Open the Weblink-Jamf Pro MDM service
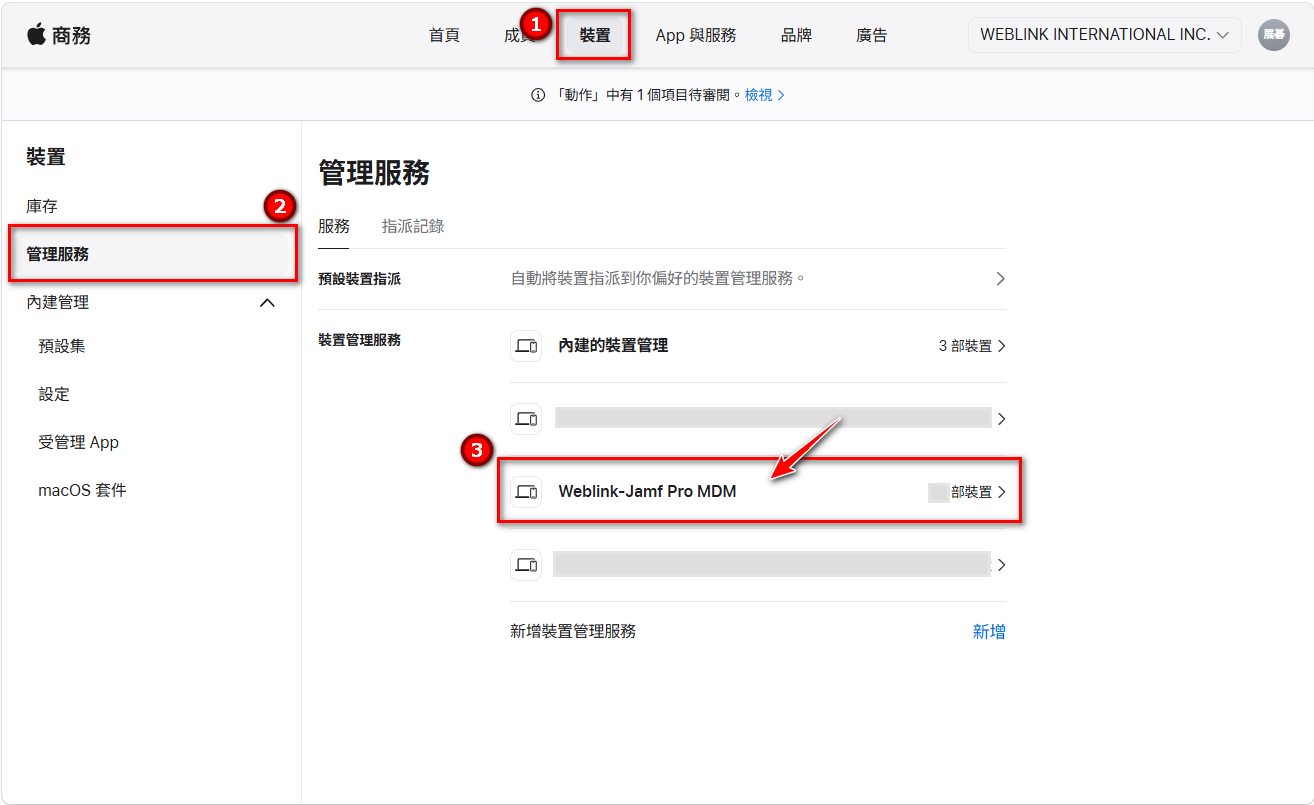Screen dimensions: 1314x805 pos(647,492)
